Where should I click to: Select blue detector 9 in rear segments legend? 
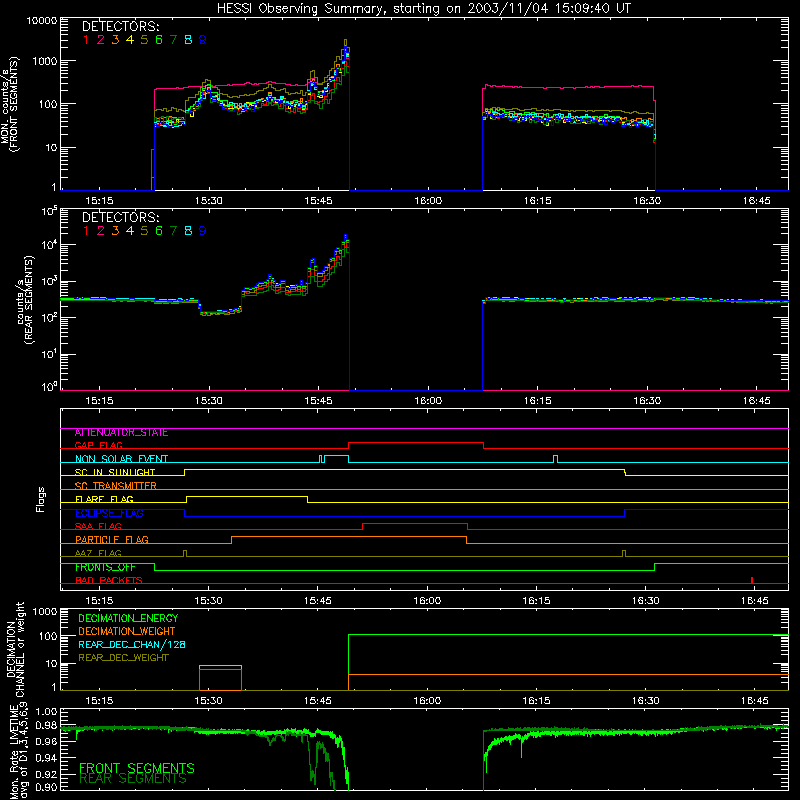tap(203, 231)
